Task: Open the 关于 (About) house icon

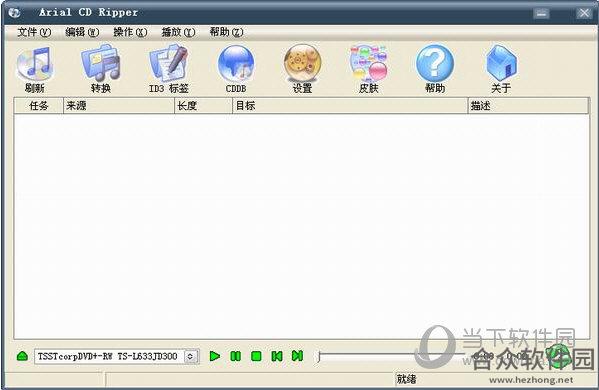Action: (501, 63)
